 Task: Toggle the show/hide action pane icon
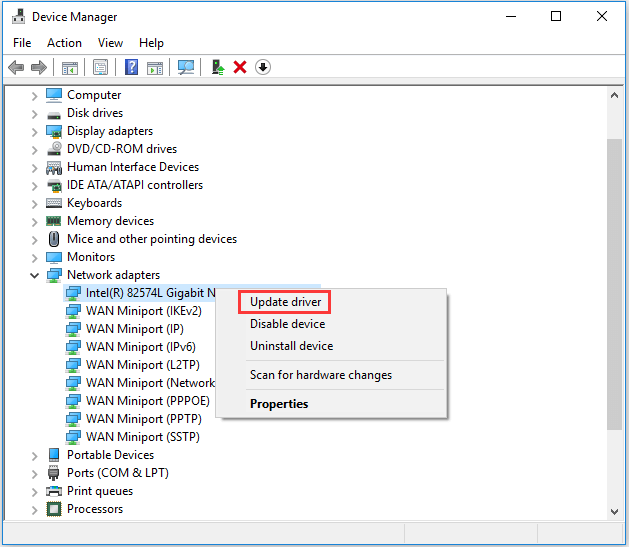(x=155, y=67)
